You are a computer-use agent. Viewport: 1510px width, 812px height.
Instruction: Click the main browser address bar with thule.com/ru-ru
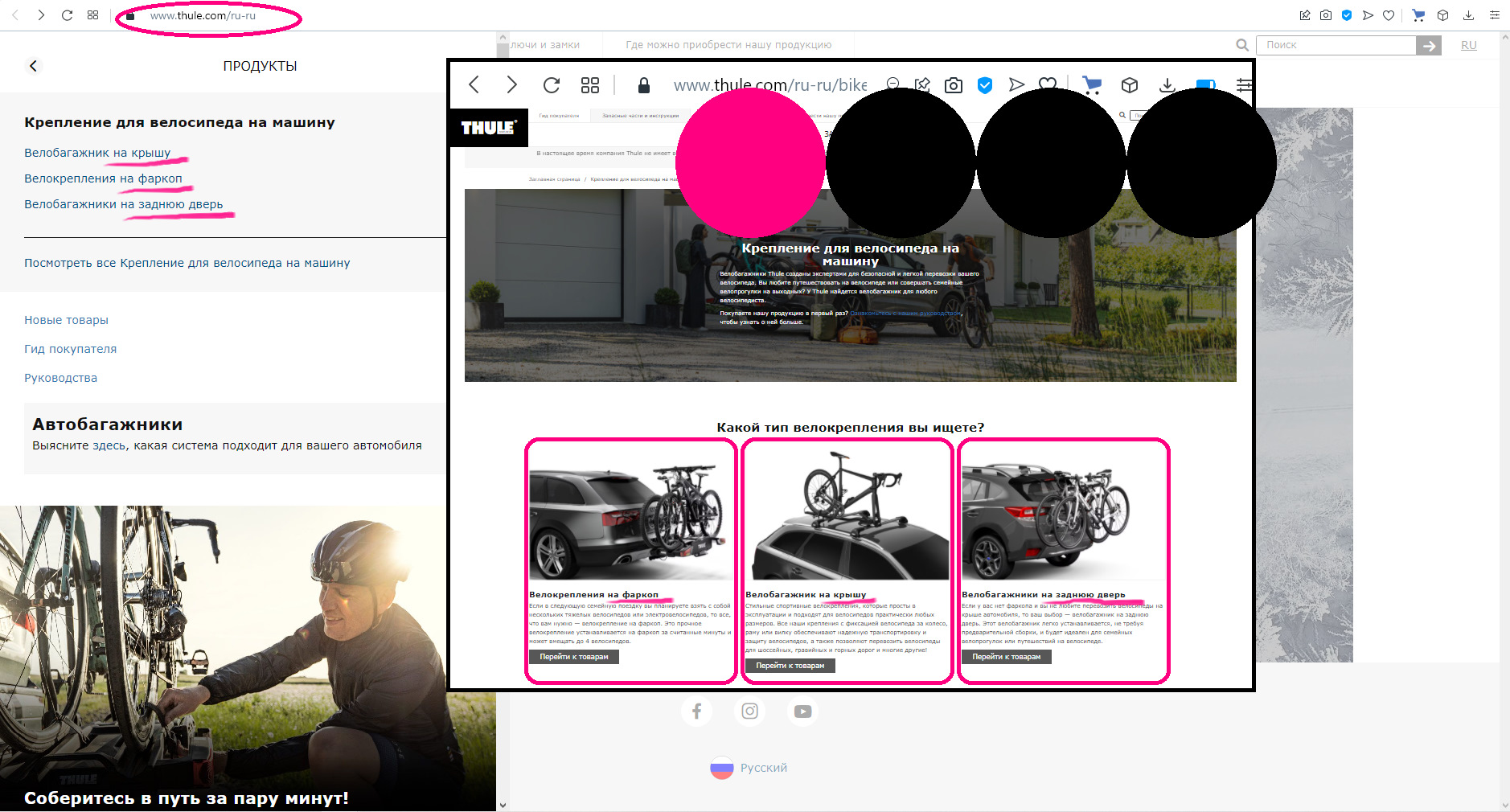[203, 16]
